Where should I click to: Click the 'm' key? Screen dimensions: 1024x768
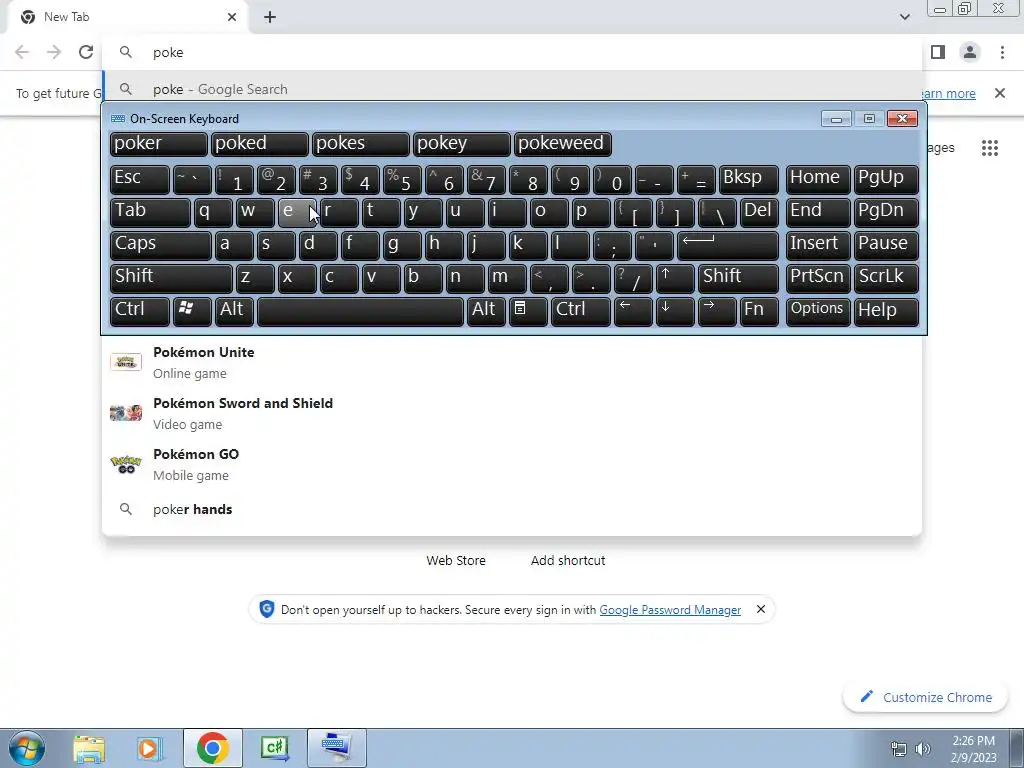click(507, 278)
